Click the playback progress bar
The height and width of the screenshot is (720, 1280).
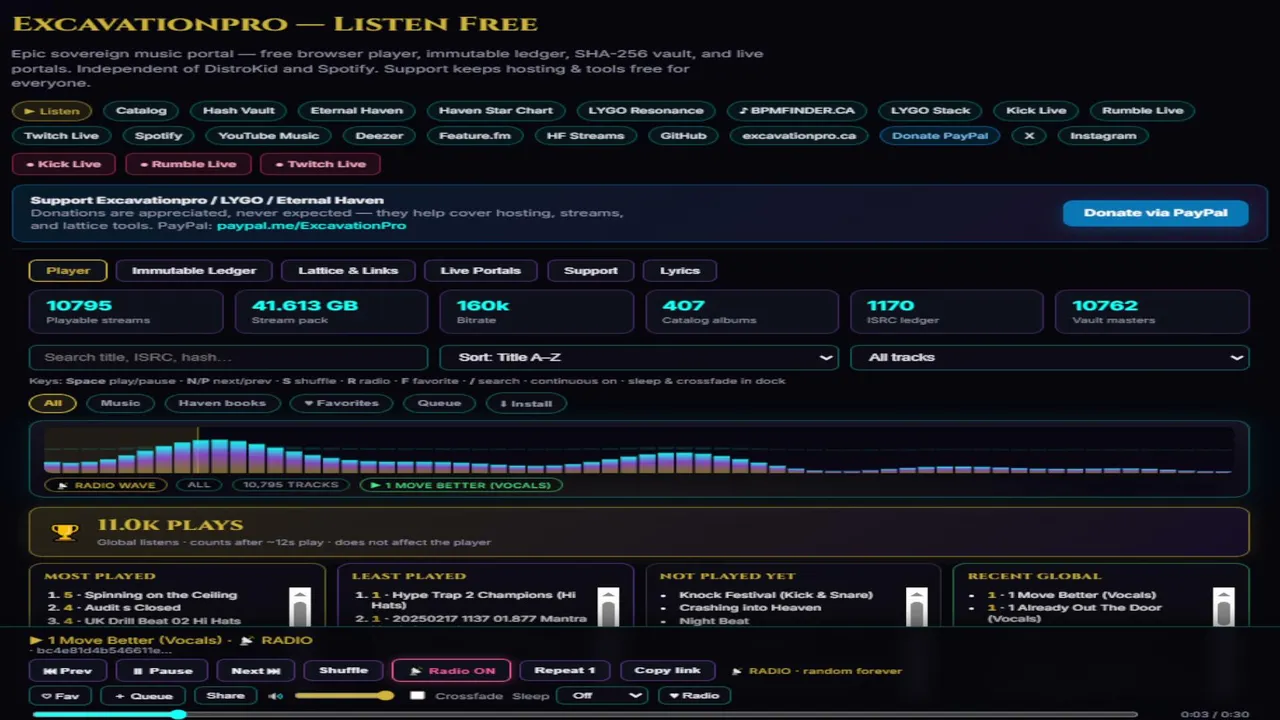point(585,714)
